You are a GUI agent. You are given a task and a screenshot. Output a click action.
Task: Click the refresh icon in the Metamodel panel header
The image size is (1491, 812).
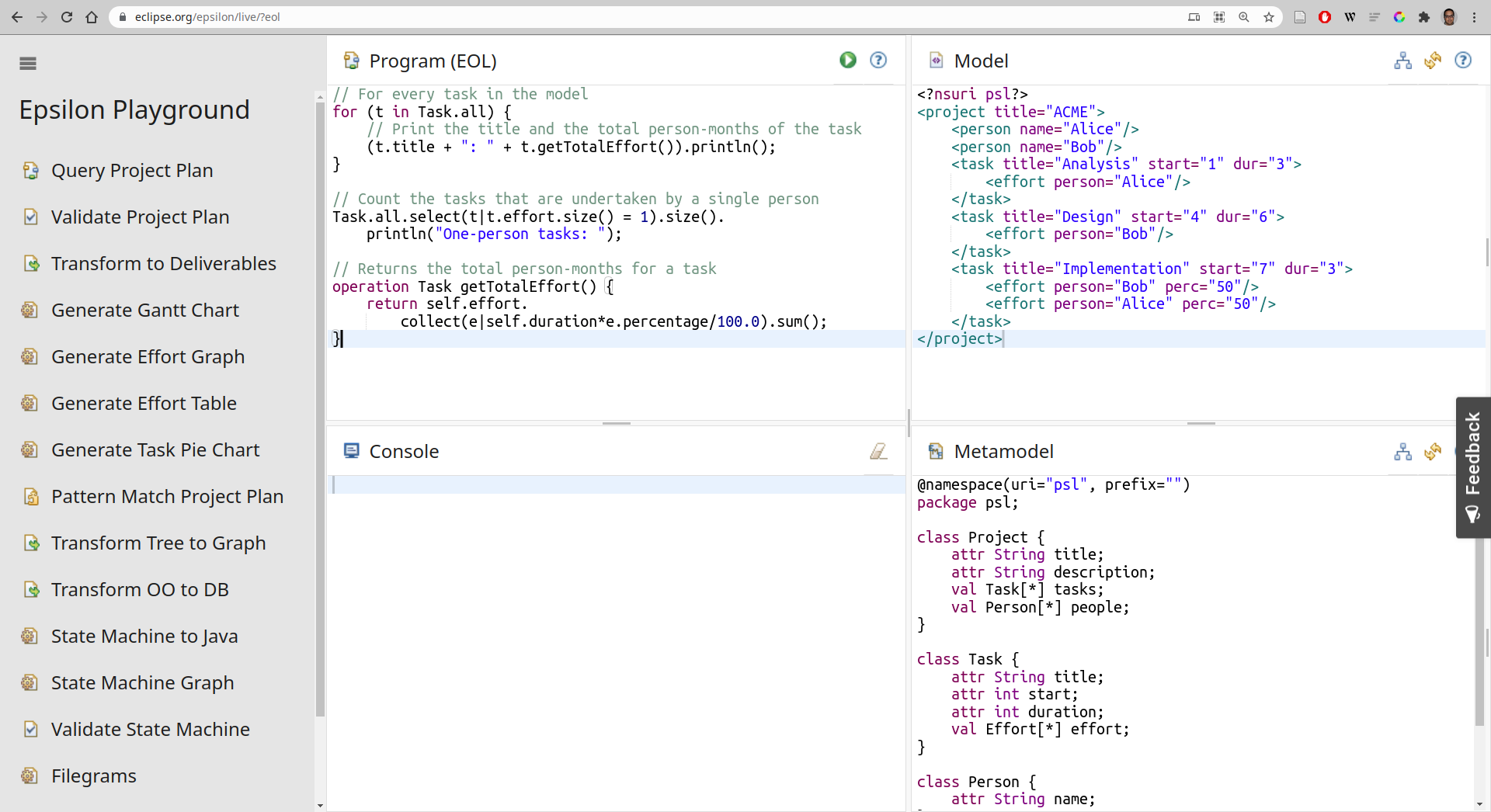(1433, 451)
